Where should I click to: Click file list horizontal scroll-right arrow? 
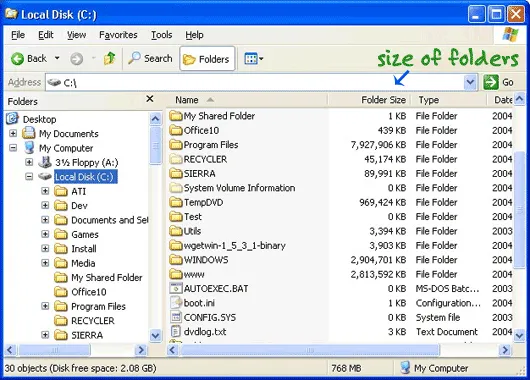point(505,350)
